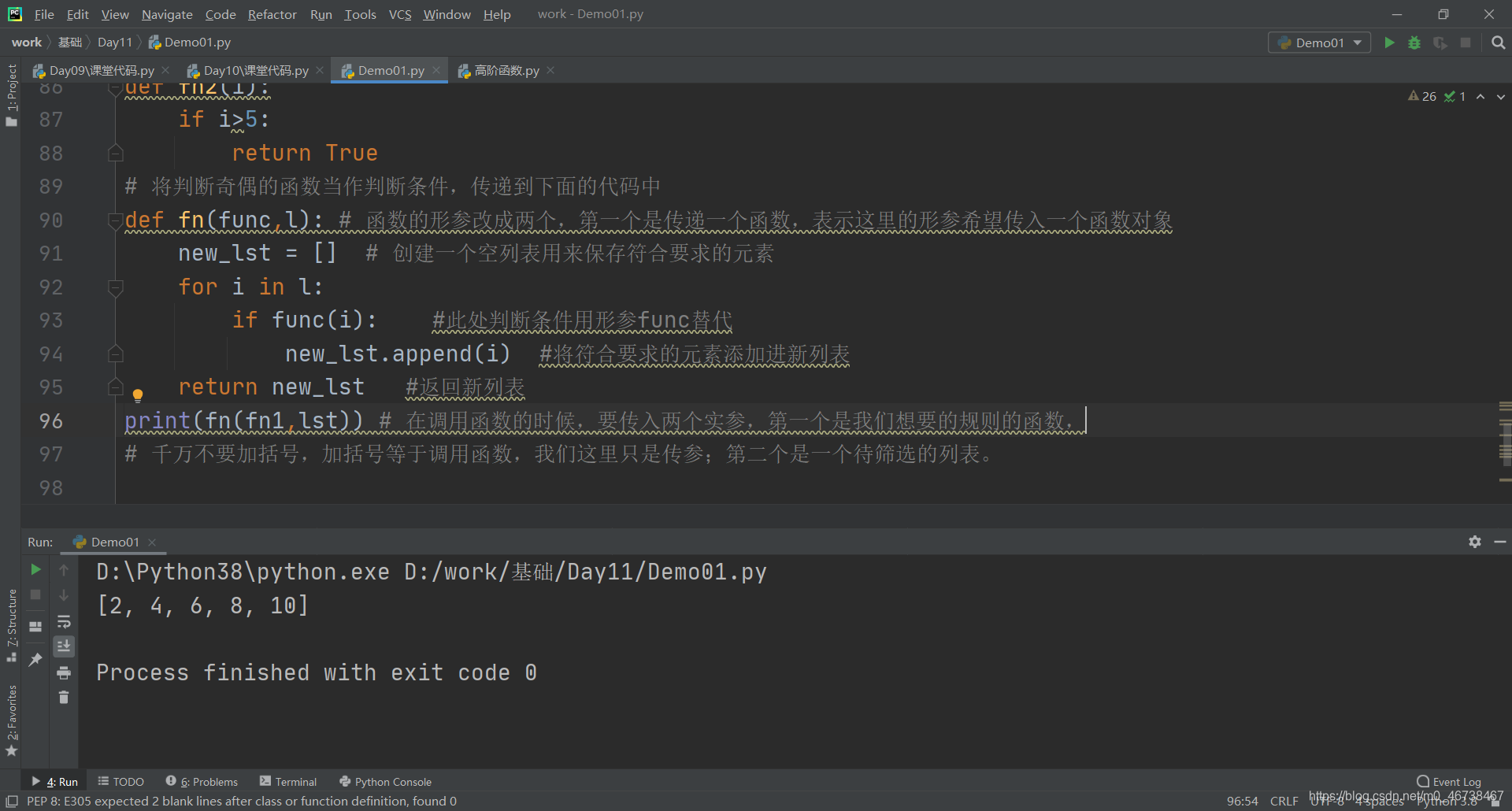Screen dimensions: 1512x811
Task: Open the Structure tool window
Action: point(11,625)
